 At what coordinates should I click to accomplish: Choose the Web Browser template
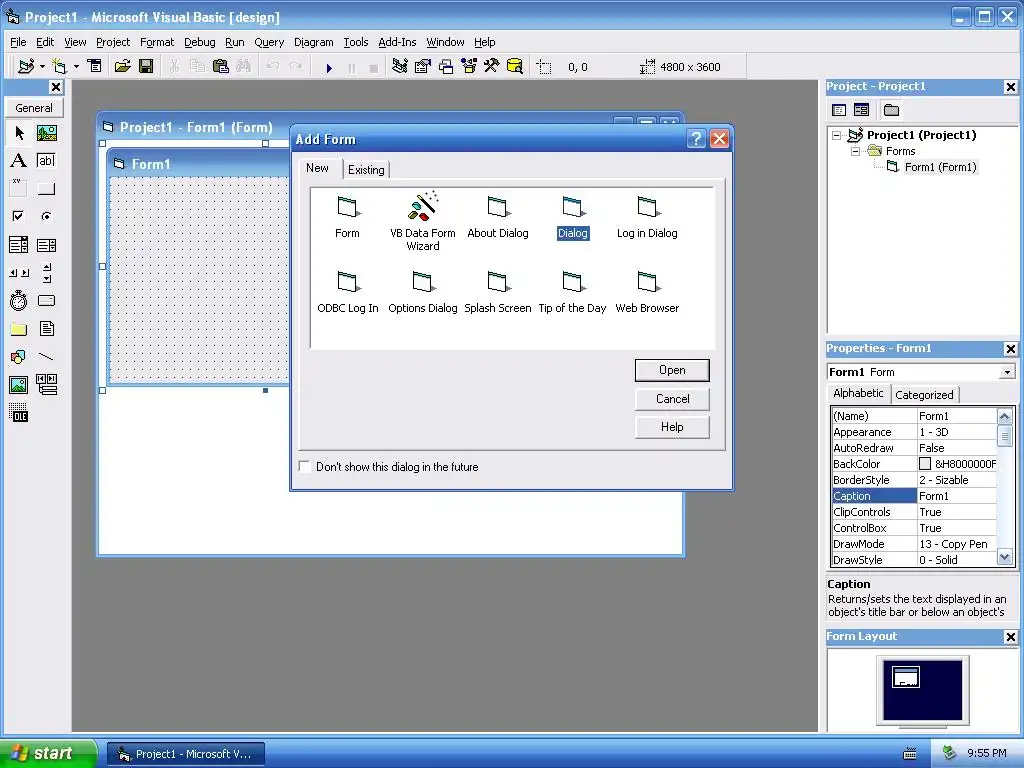pyautogui.click(x=647, y=293)
